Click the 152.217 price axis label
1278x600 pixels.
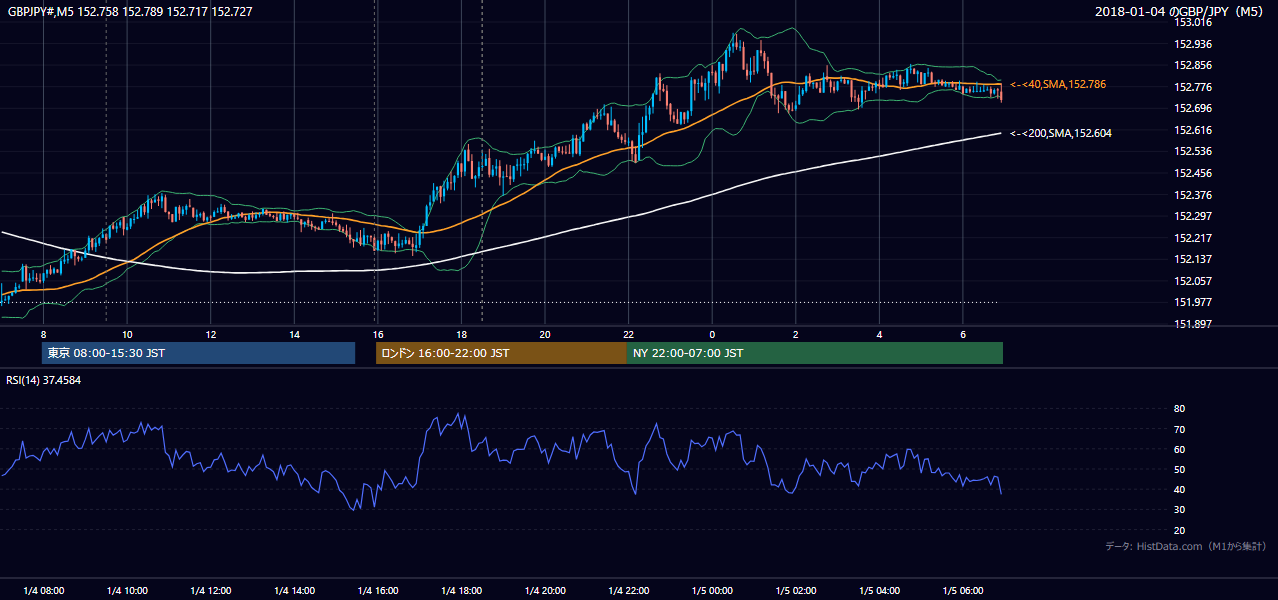click(x=1194, y=238)
